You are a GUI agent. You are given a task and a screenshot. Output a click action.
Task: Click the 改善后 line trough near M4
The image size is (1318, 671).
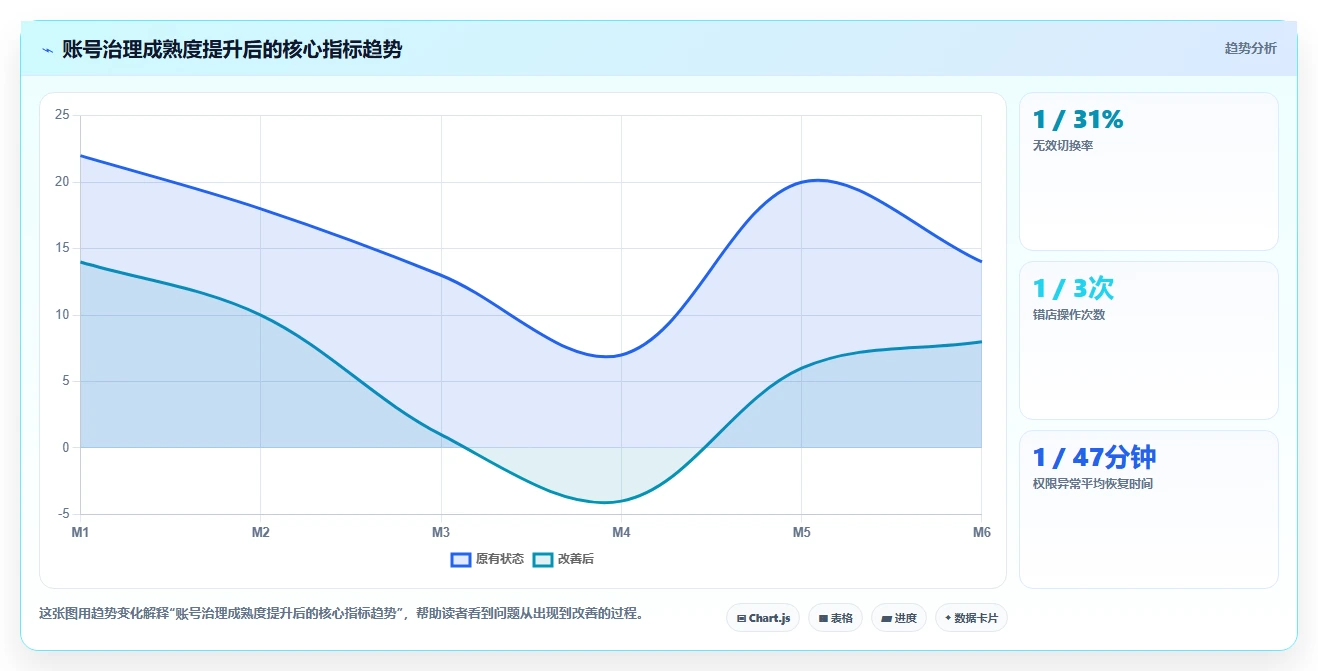click(607, 502)
